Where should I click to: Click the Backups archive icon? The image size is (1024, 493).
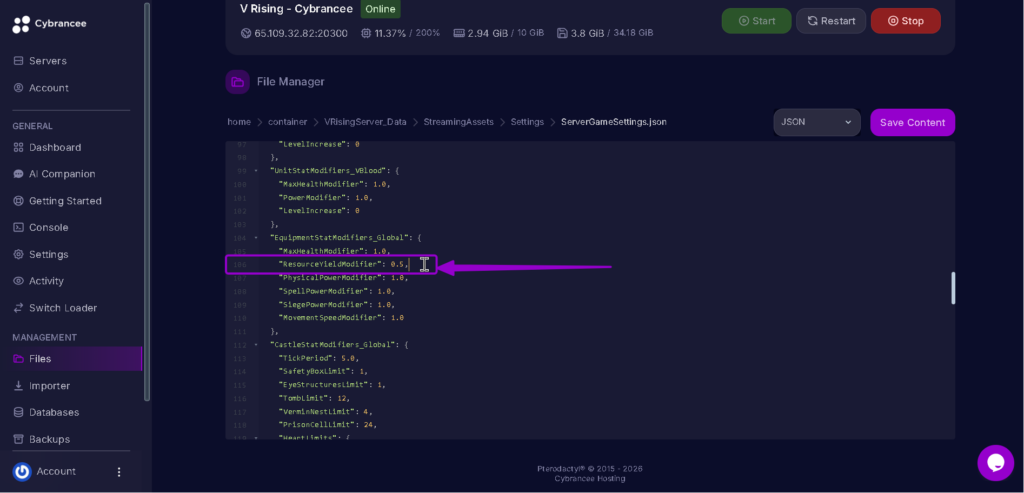(18, 439)
